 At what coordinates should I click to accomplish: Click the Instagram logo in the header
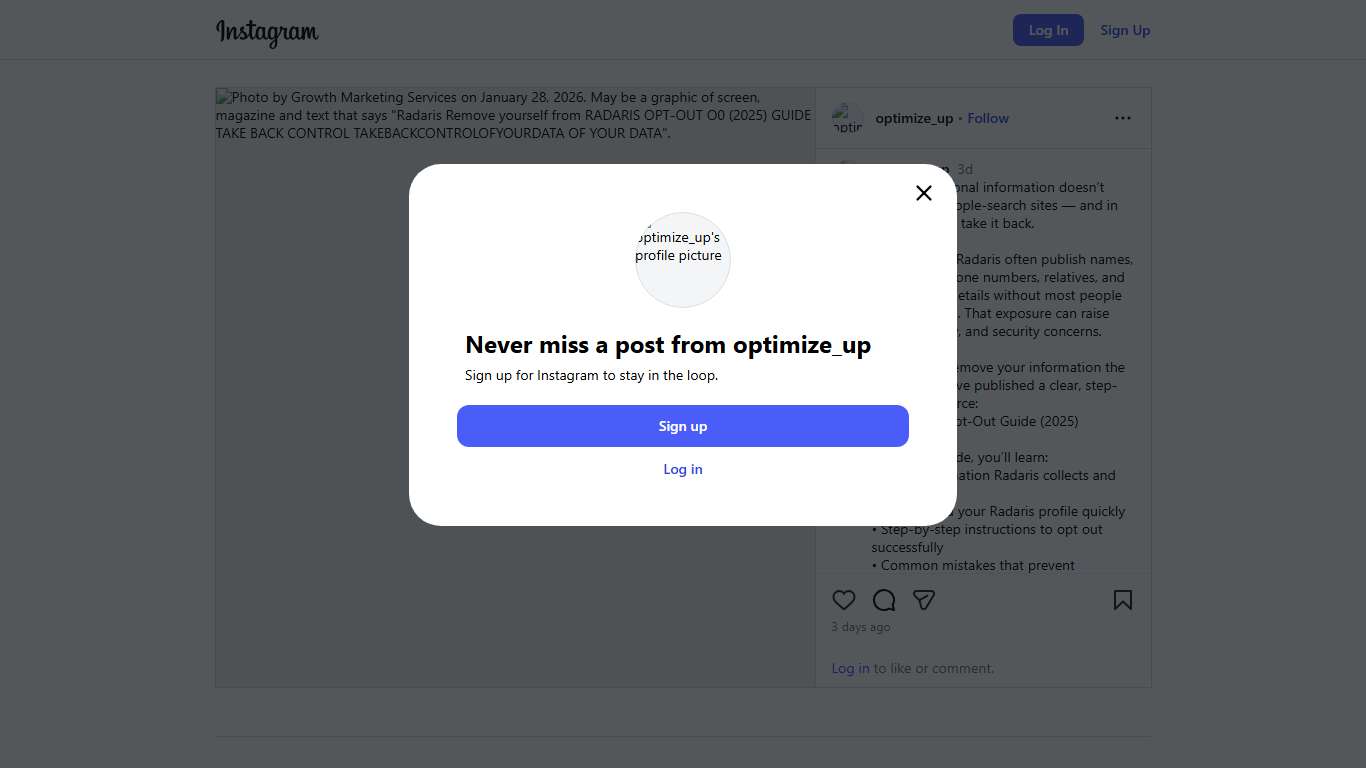[x=267, y=31]
